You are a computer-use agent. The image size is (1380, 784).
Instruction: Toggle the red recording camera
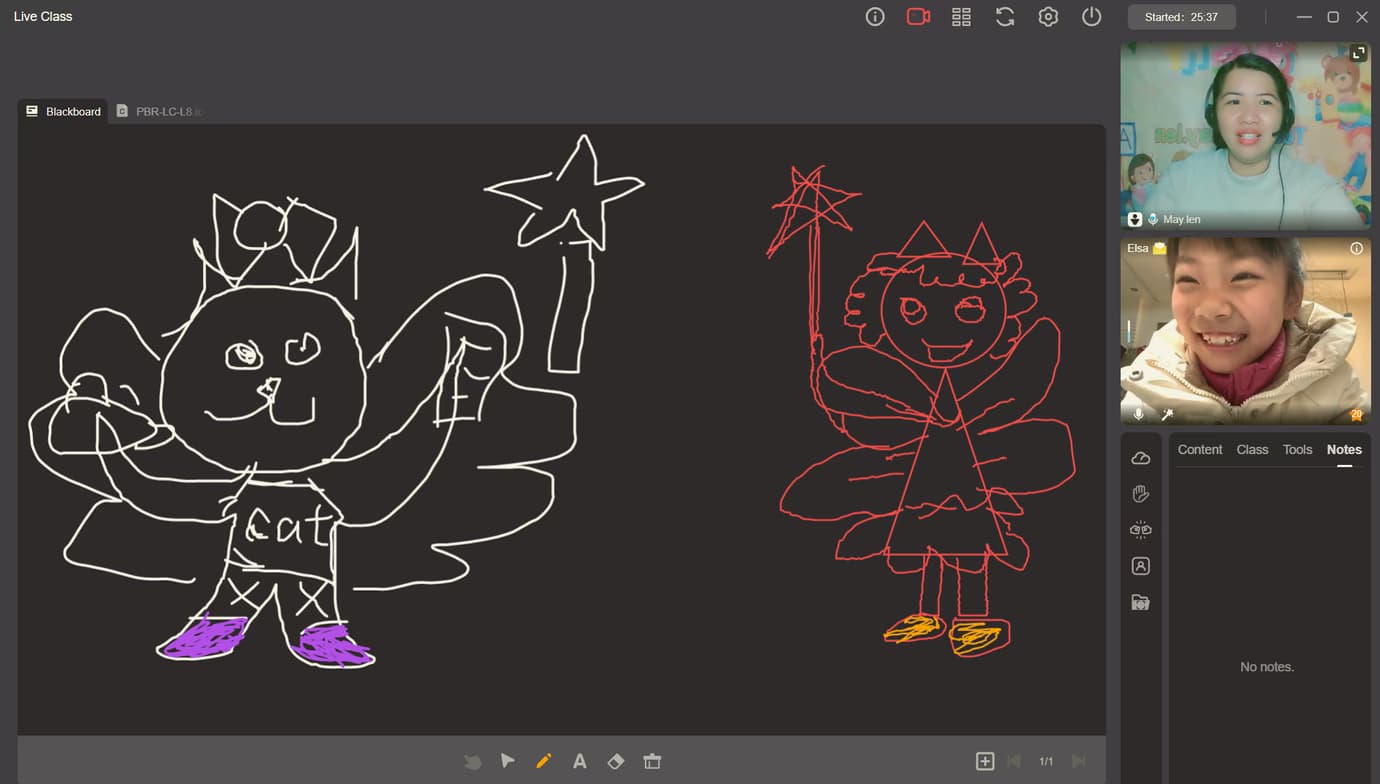[918, 17]
